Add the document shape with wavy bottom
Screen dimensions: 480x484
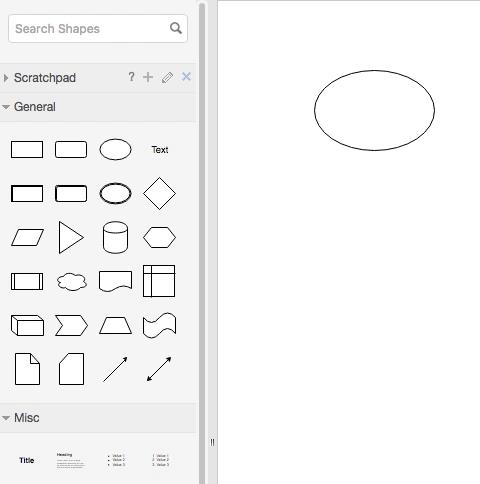coord(115,281)
